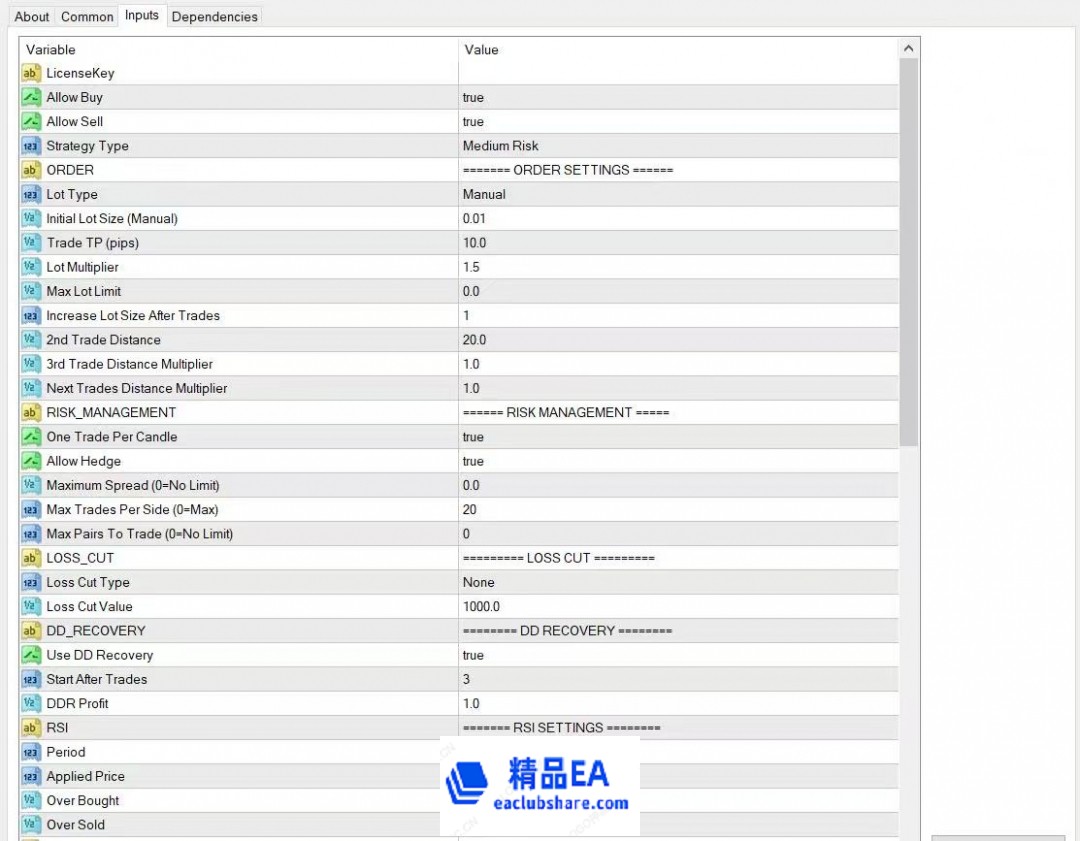The width and height of the screenshot is (1080, 841).
Task: Open Loss Cut Type None dropdown
Action: tap(479, 582)
